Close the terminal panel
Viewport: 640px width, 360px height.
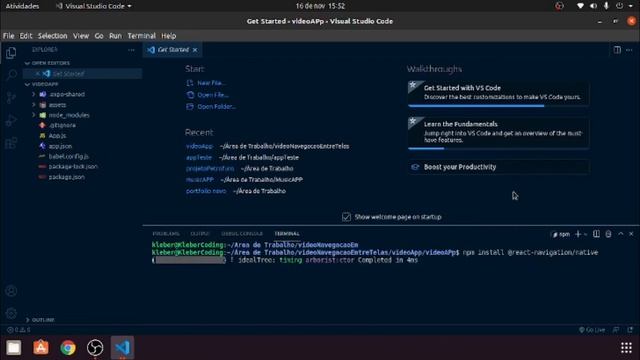click(x=631, y=234)
